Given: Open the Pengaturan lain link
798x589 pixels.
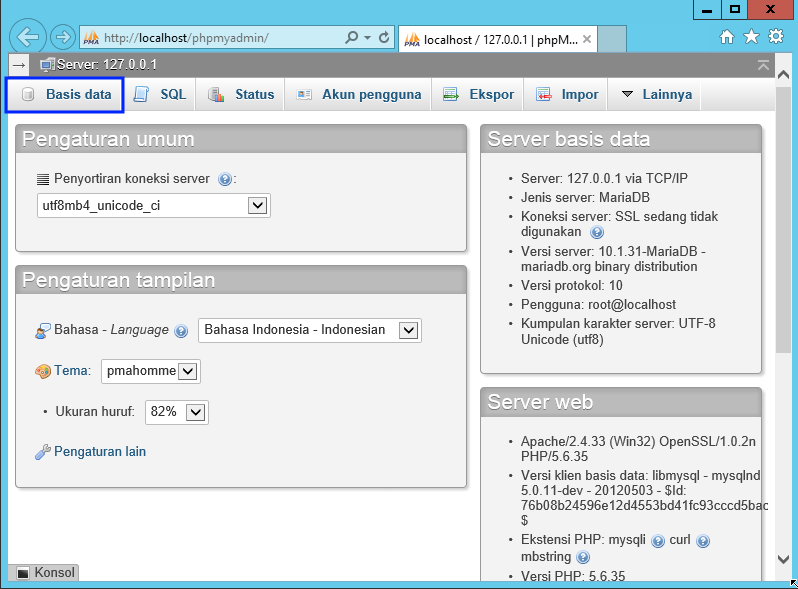Looking at the screenshot, I should point(100,452).
